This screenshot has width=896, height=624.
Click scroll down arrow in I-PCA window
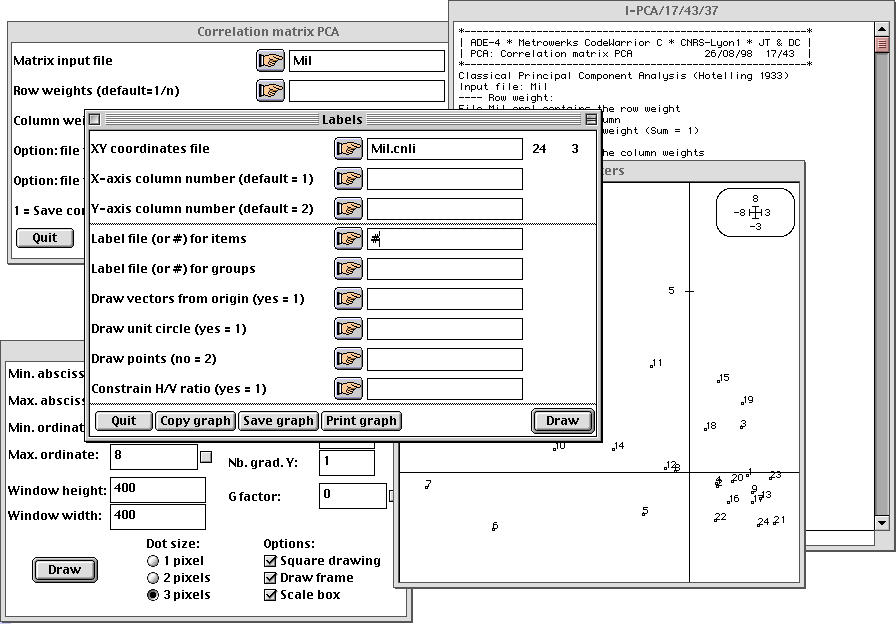(x=881, y=523)
